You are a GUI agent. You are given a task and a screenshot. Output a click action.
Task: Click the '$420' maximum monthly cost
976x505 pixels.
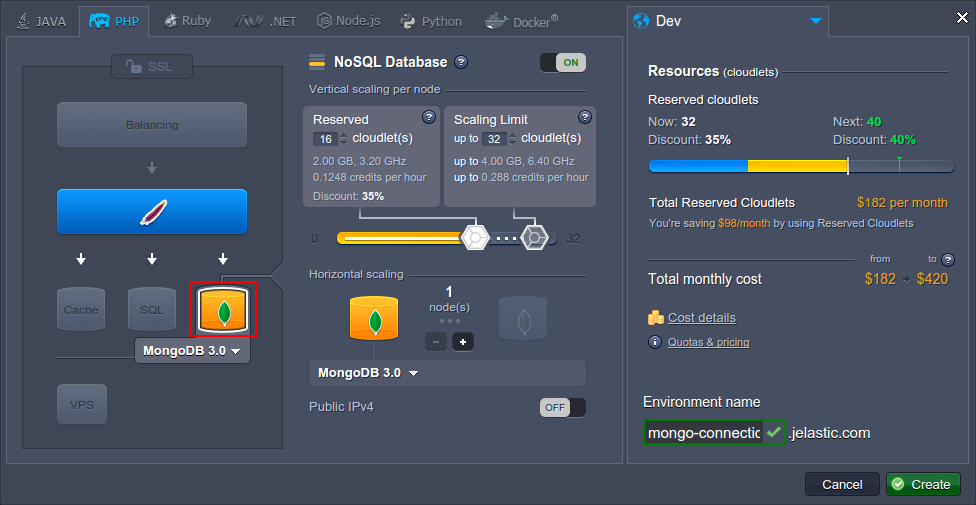click(932, 279)
